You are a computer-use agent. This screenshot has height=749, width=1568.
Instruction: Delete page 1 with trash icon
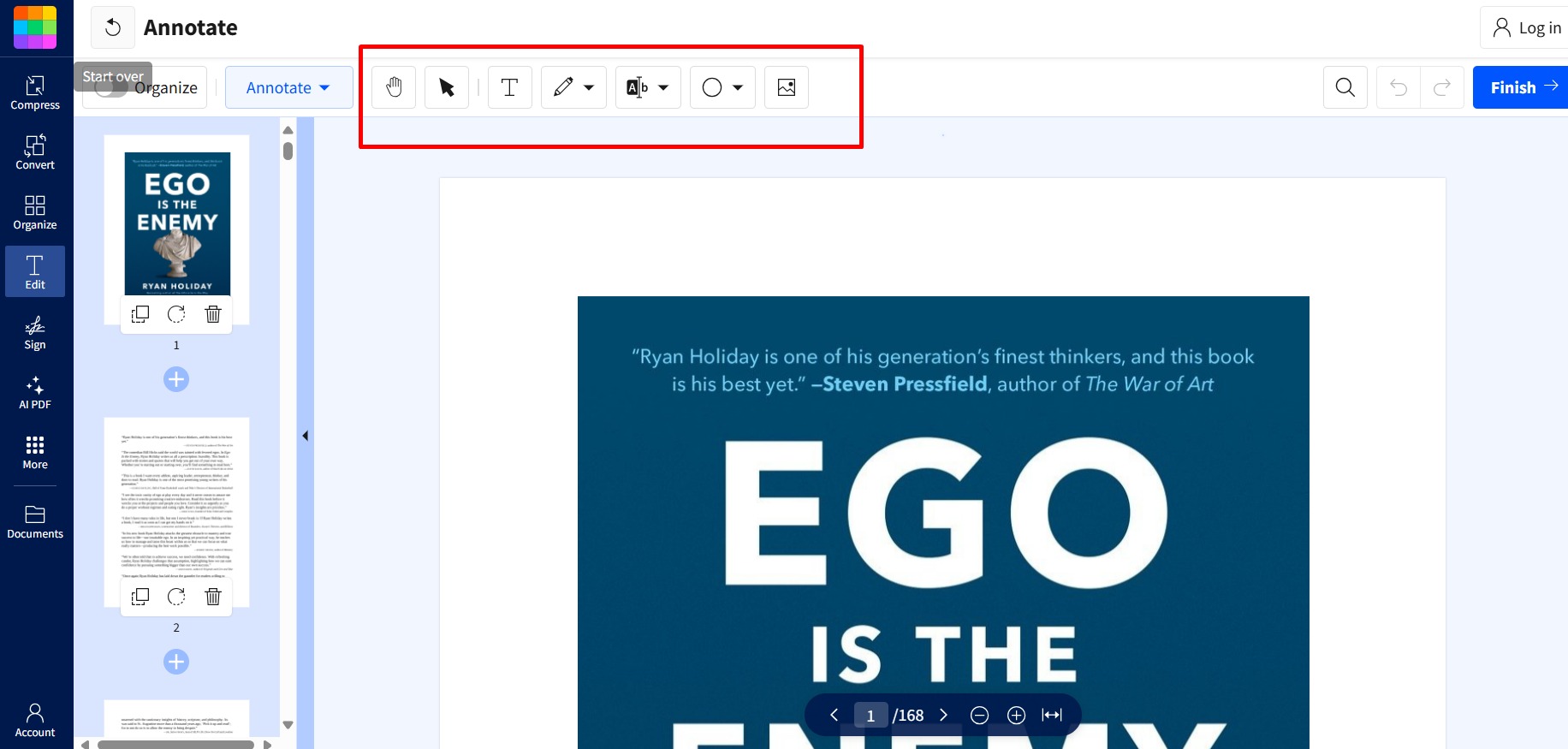213,314
